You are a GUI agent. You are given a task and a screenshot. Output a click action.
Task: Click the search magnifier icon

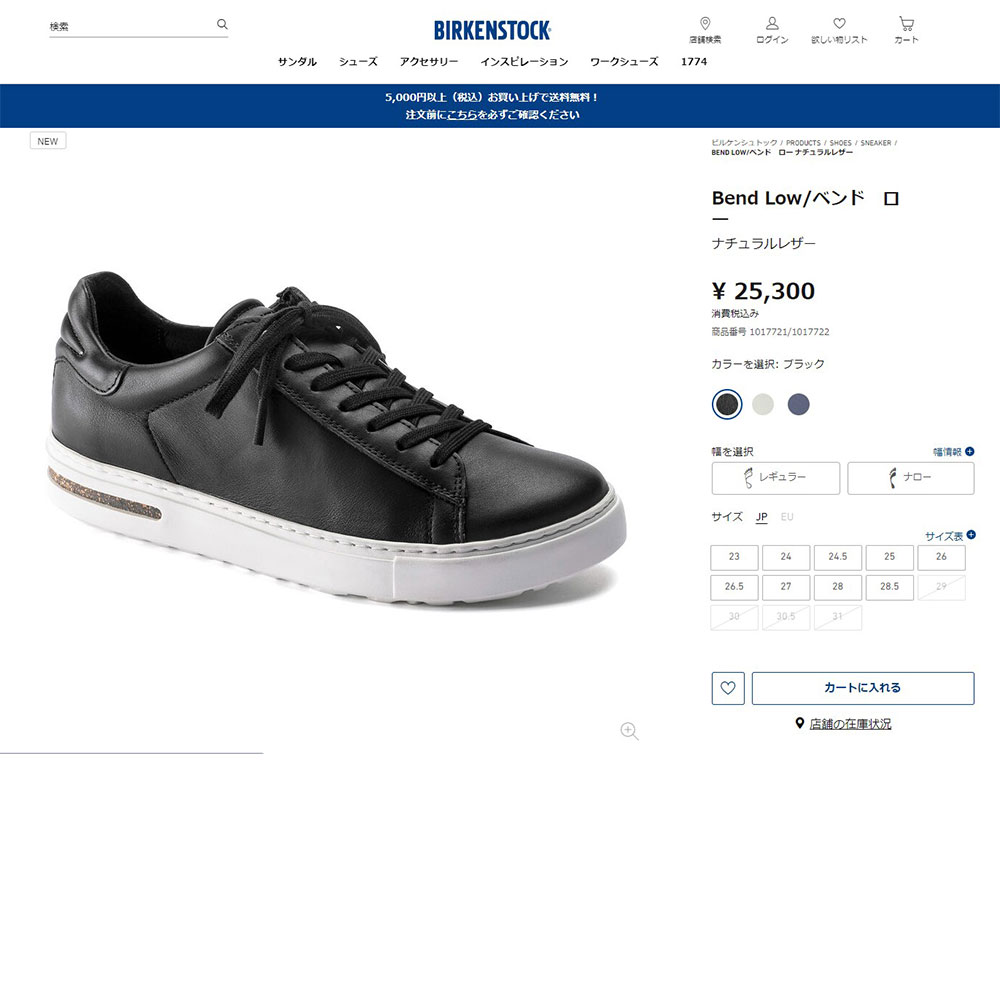(x=222, y=24)
